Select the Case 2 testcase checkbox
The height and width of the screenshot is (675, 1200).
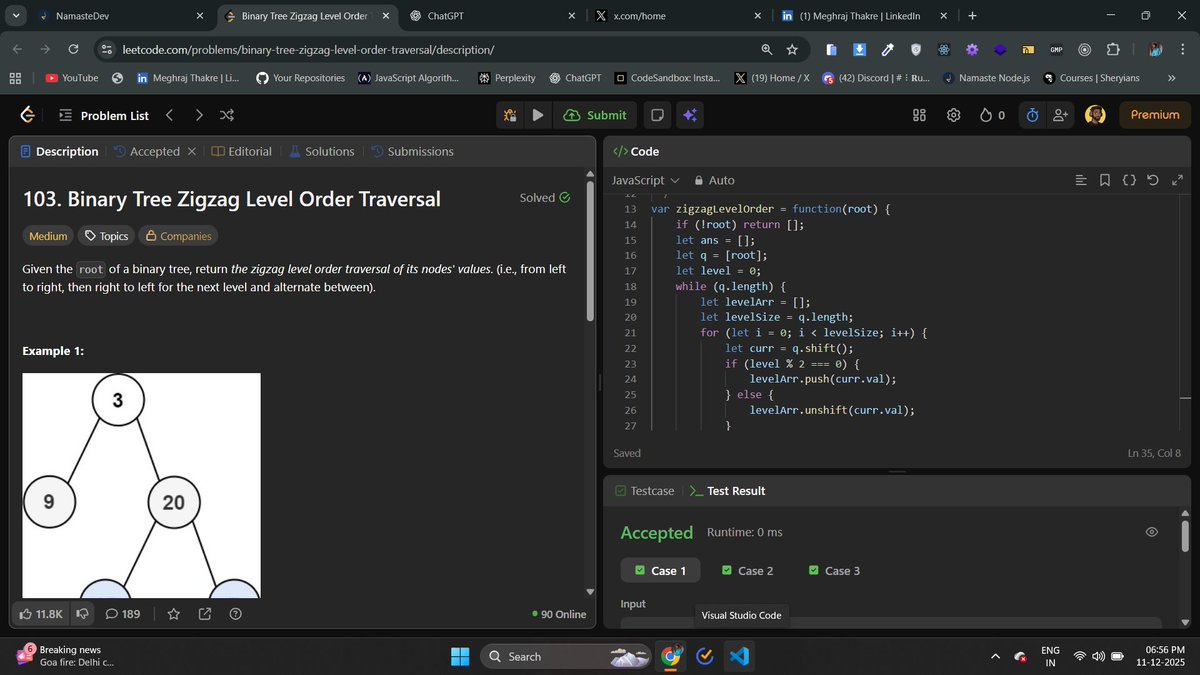coord(747,570)
